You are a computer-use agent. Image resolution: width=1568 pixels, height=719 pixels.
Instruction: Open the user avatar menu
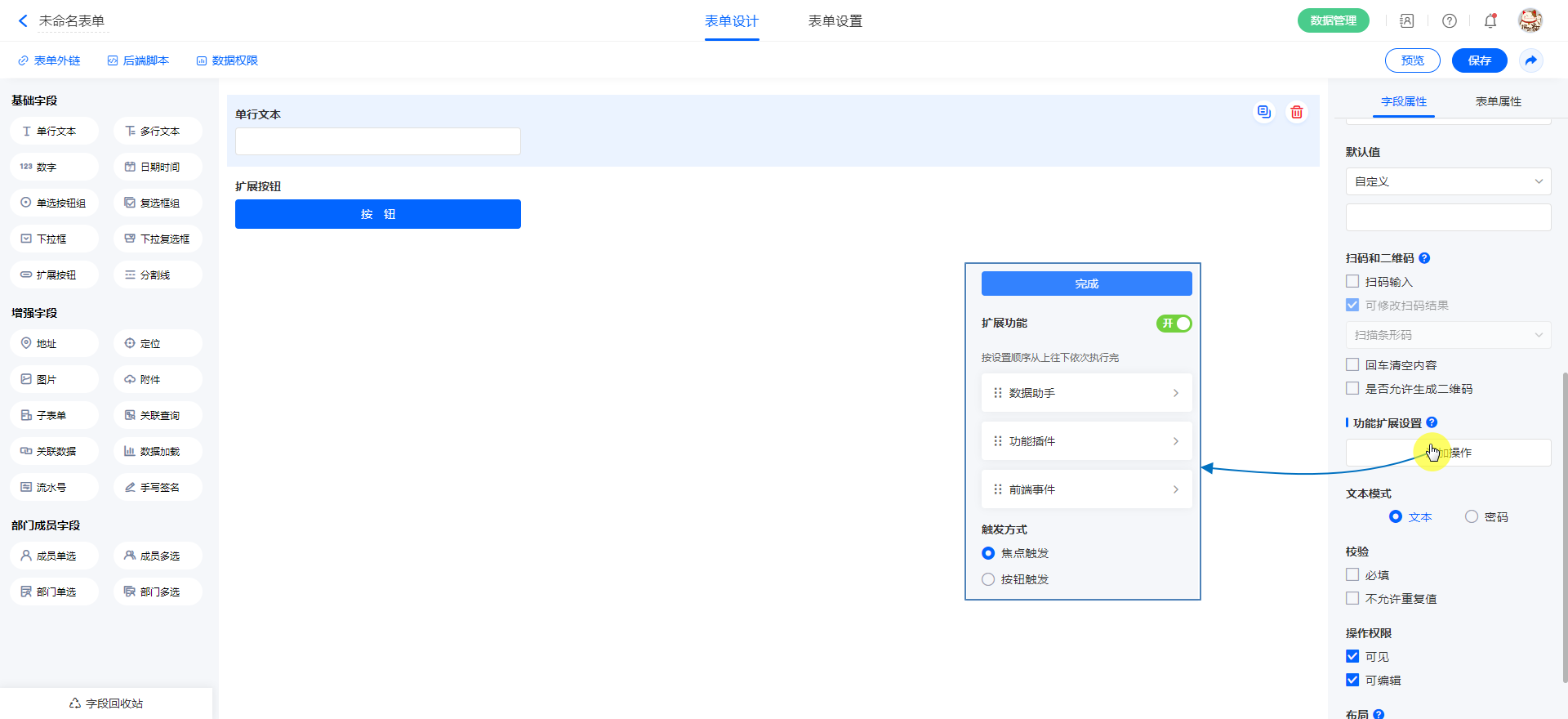click(1530, 20)
